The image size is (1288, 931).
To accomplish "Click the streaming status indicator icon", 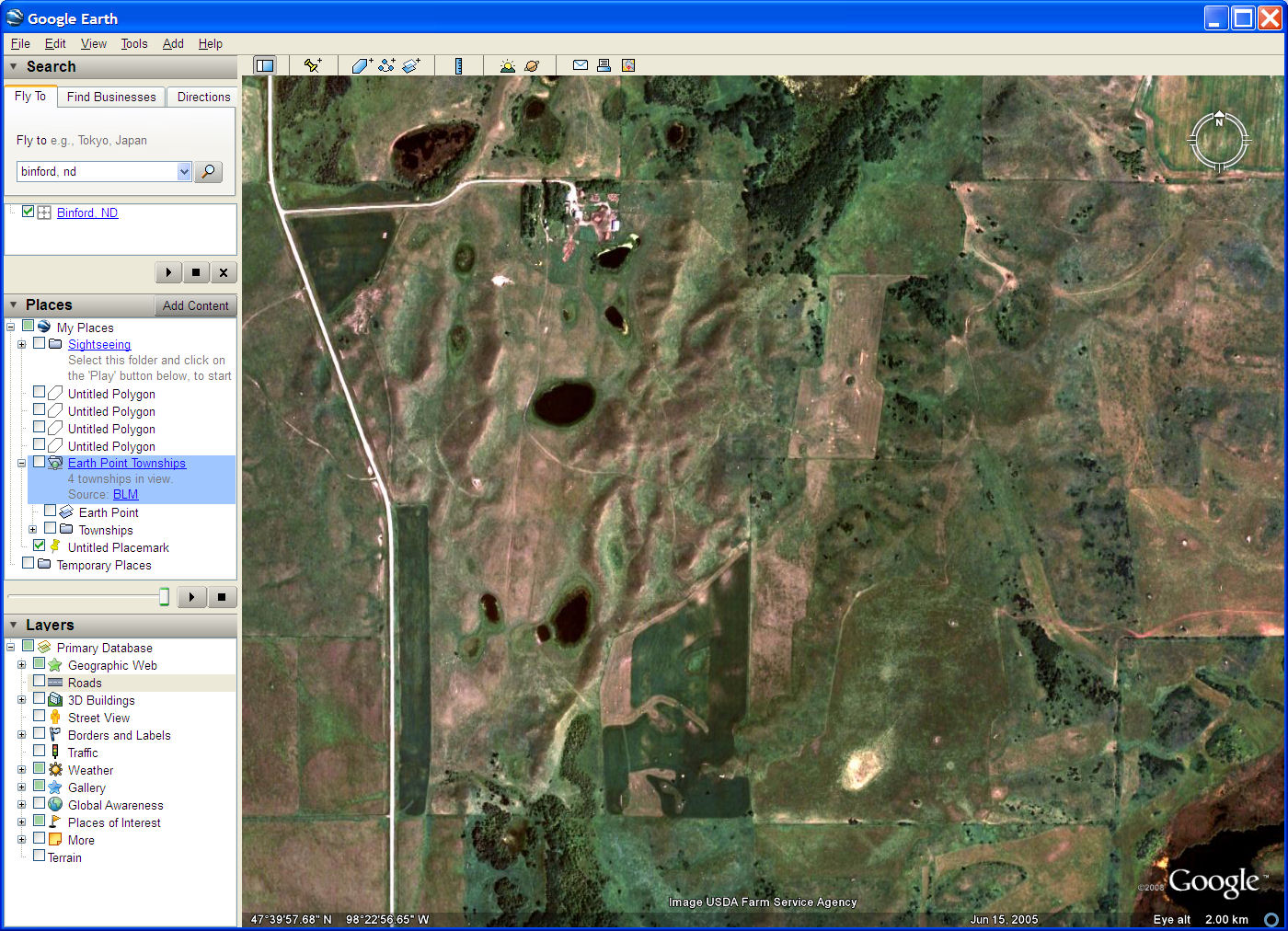I will pos(1271,919).
